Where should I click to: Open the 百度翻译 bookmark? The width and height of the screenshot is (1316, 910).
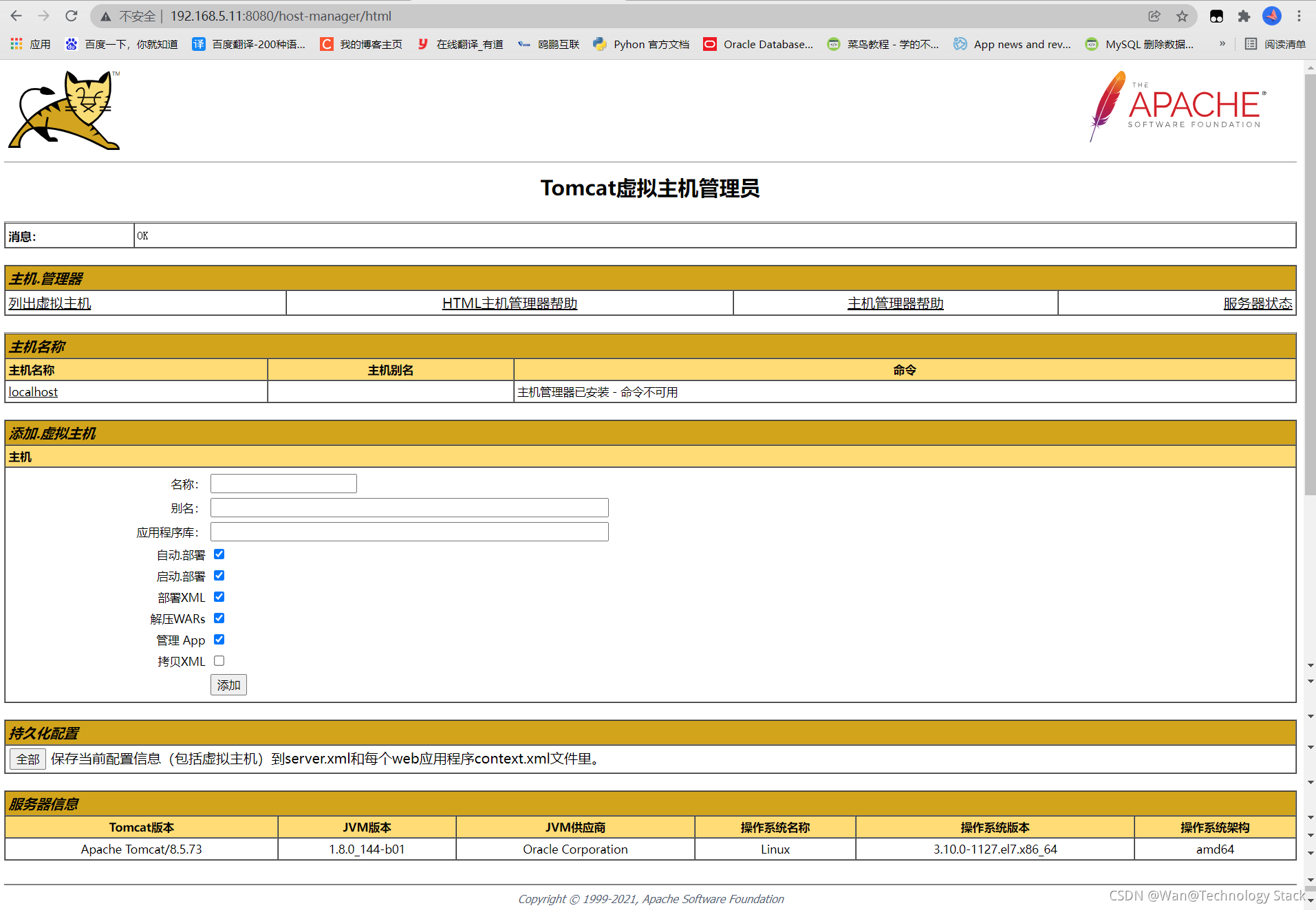click(x=249, y=44)
